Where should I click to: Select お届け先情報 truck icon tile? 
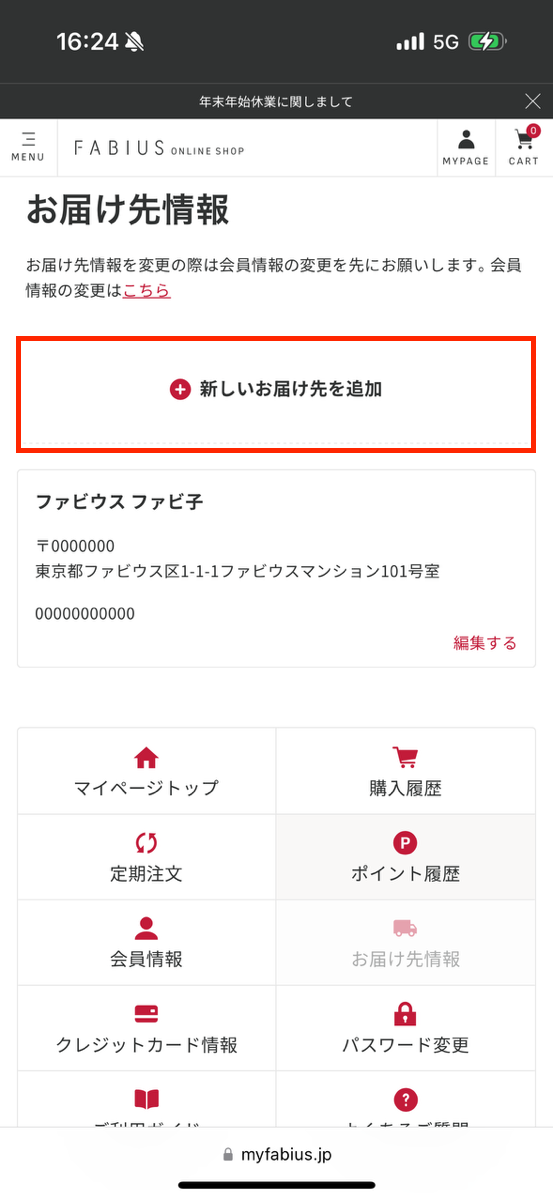405,943
